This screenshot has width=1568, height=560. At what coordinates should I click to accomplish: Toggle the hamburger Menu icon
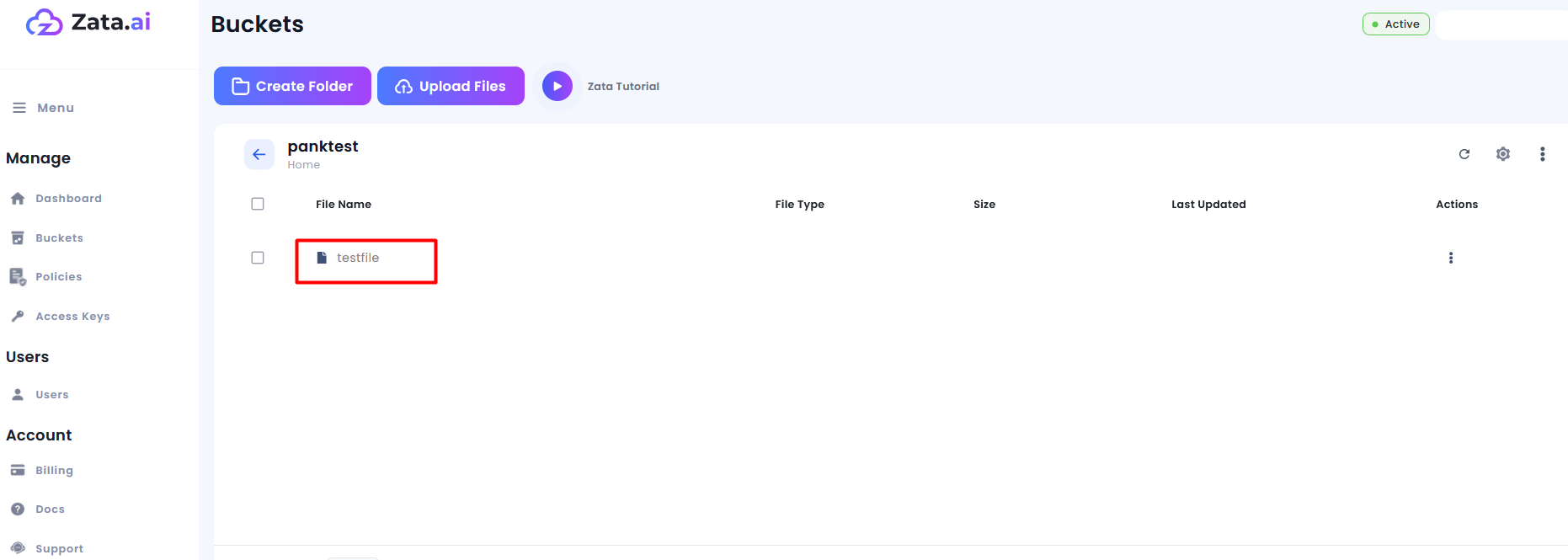(x=19, y=108)
